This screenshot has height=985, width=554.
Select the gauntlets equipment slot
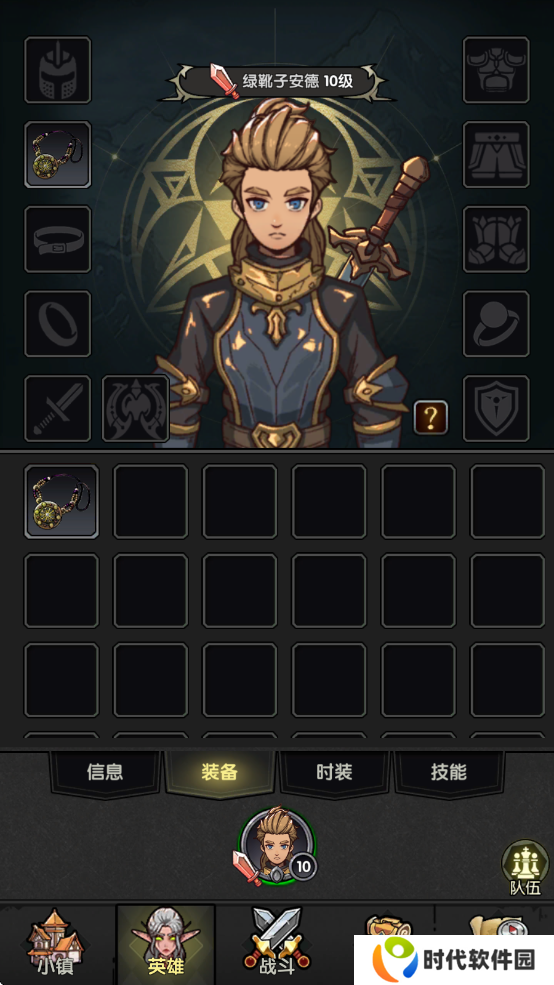[x=496, y=239]
